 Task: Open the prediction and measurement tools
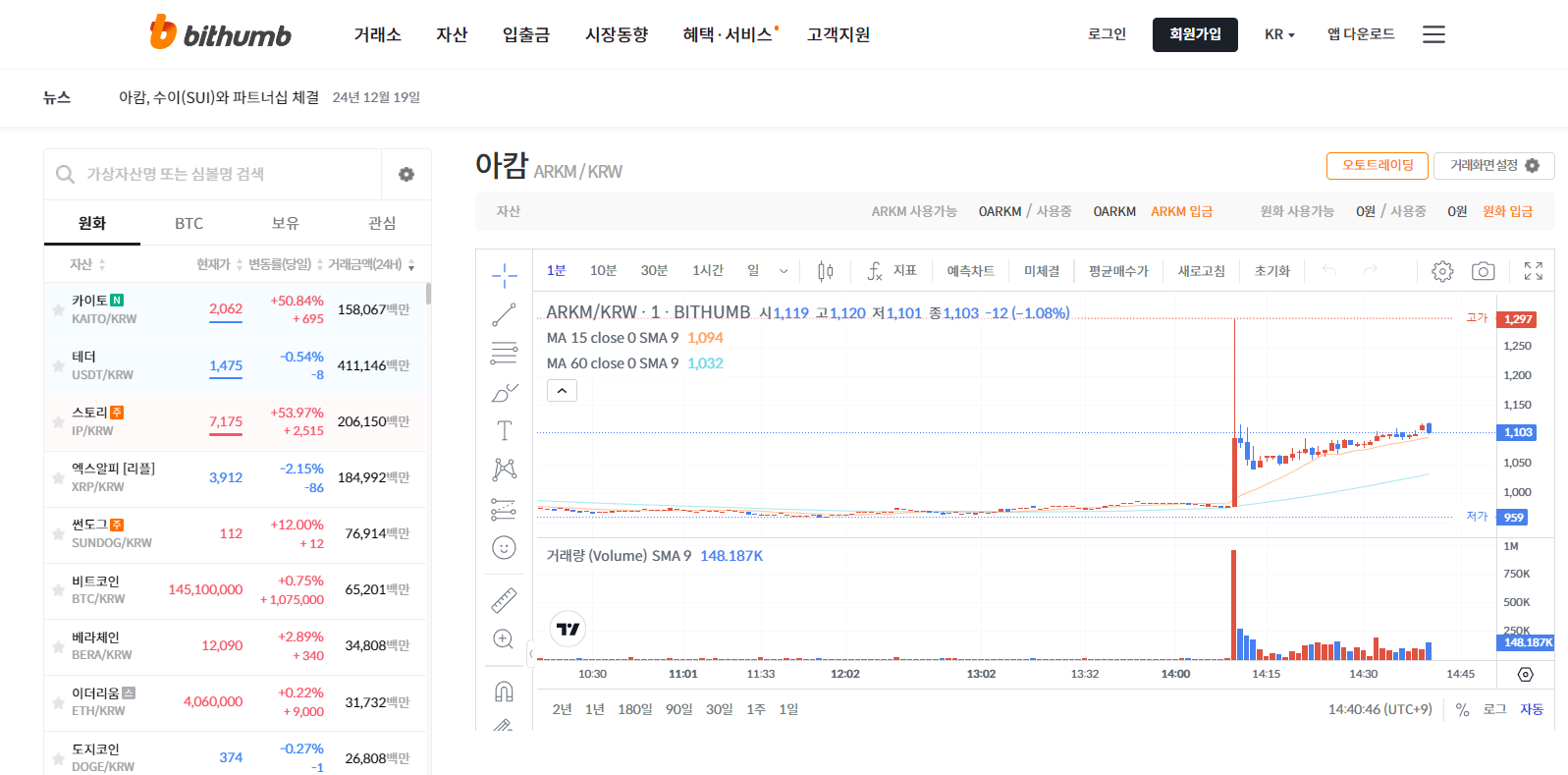(504, 509)
